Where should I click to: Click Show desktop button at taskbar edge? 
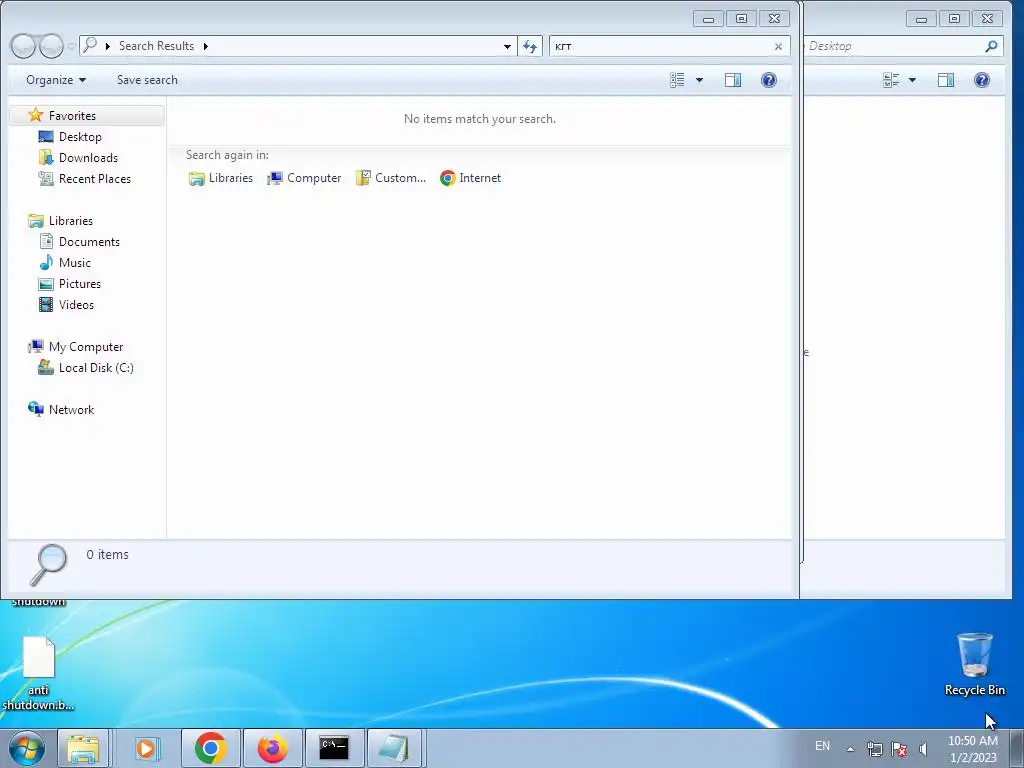[1016, 748]
